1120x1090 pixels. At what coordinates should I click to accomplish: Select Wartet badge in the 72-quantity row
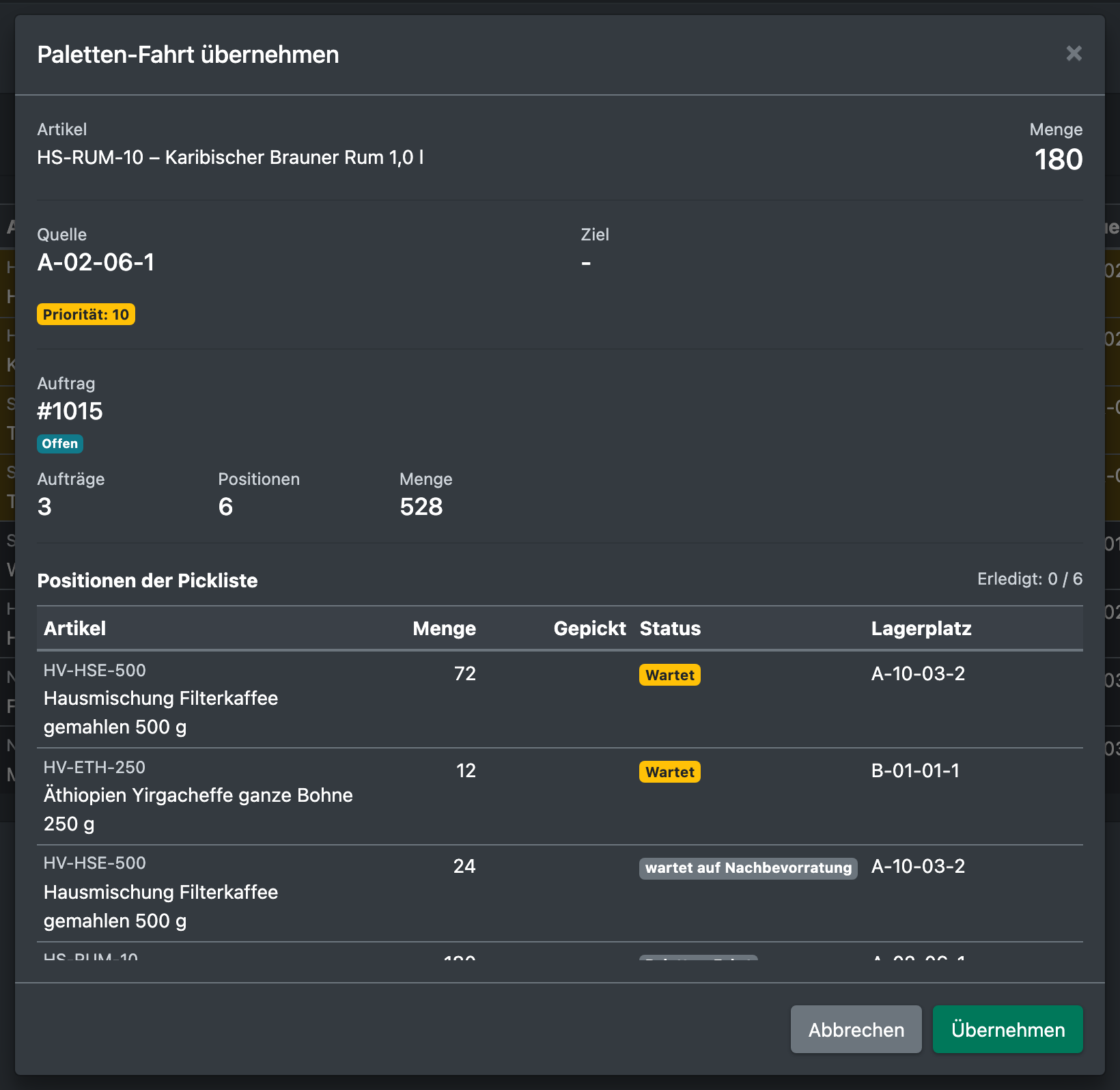(x=670, y=675)
